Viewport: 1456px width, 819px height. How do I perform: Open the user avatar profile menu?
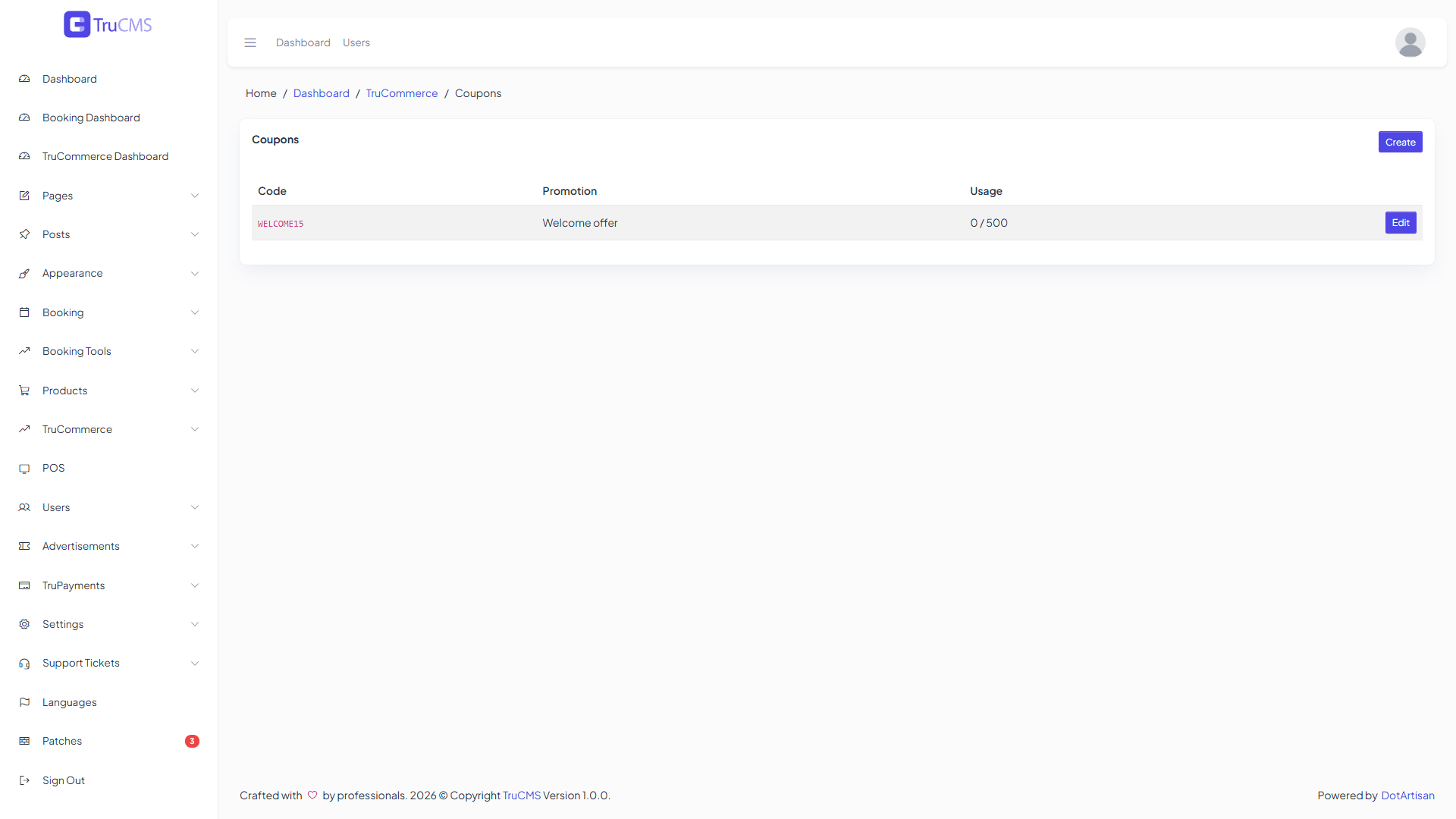coord(1410,42)
